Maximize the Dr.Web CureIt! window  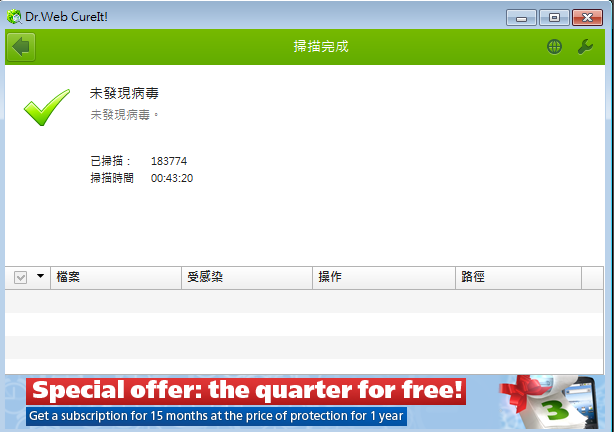pyautogui.click(x=554, y=18)
